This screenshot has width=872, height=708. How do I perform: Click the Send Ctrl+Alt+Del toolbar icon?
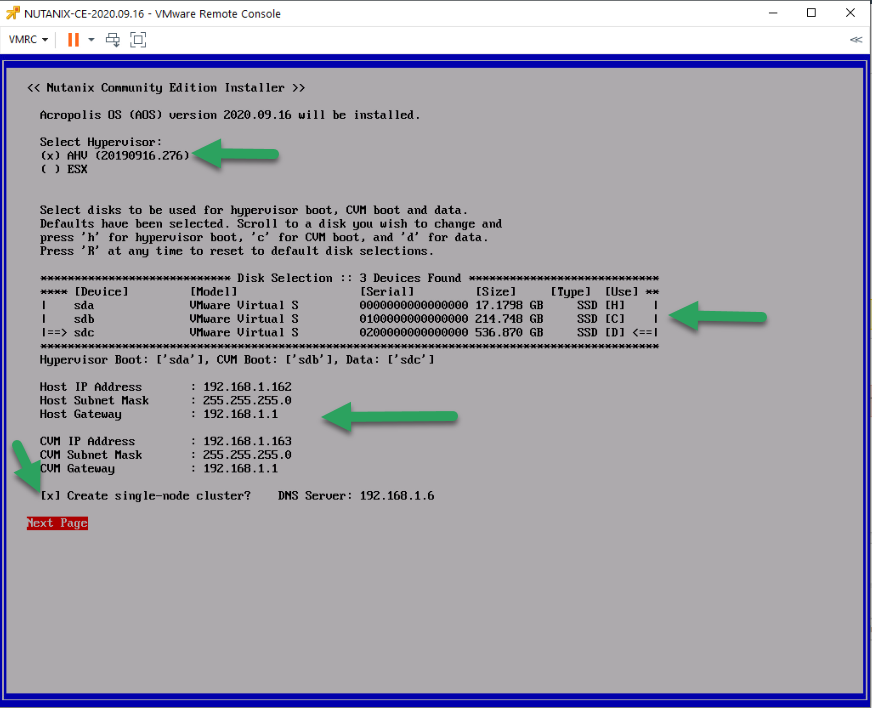click(113, 39)
